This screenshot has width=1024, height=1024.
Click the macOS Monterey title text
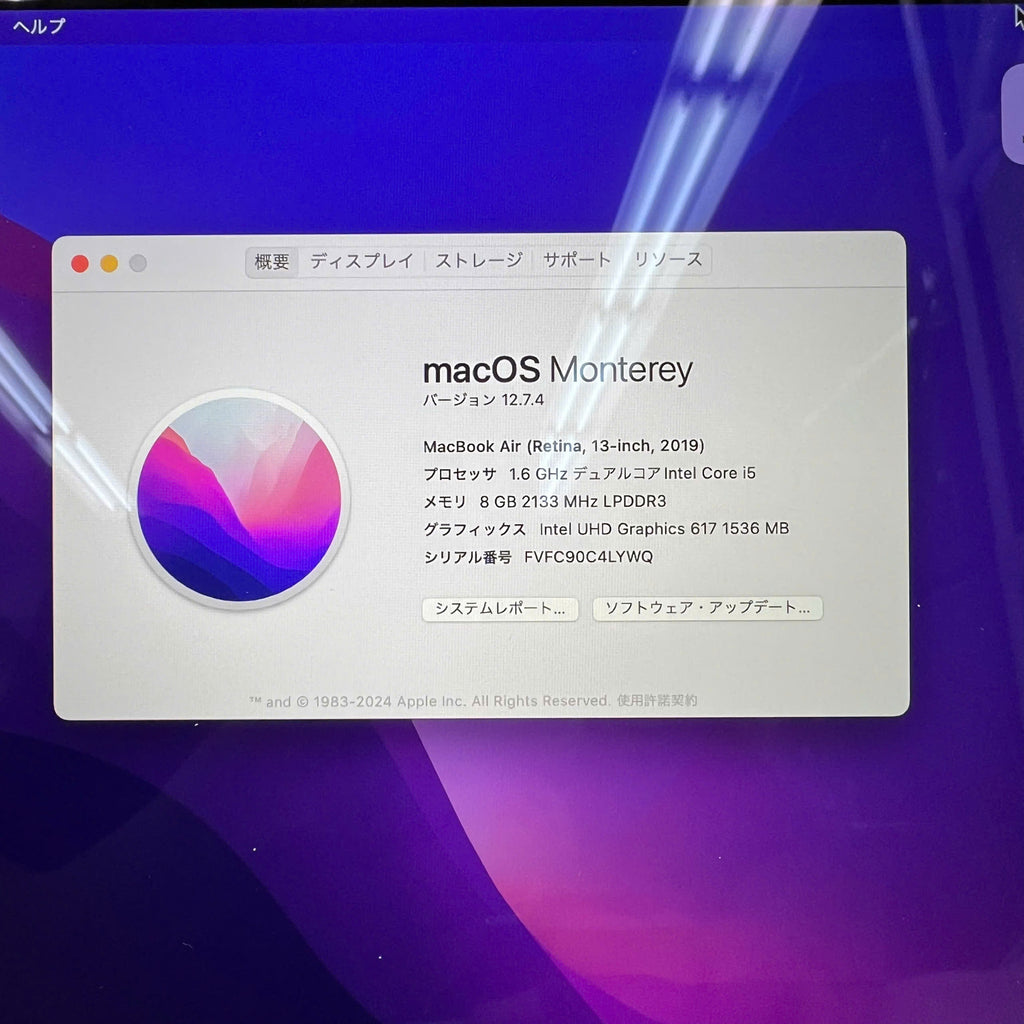click(x=558, y=370)
